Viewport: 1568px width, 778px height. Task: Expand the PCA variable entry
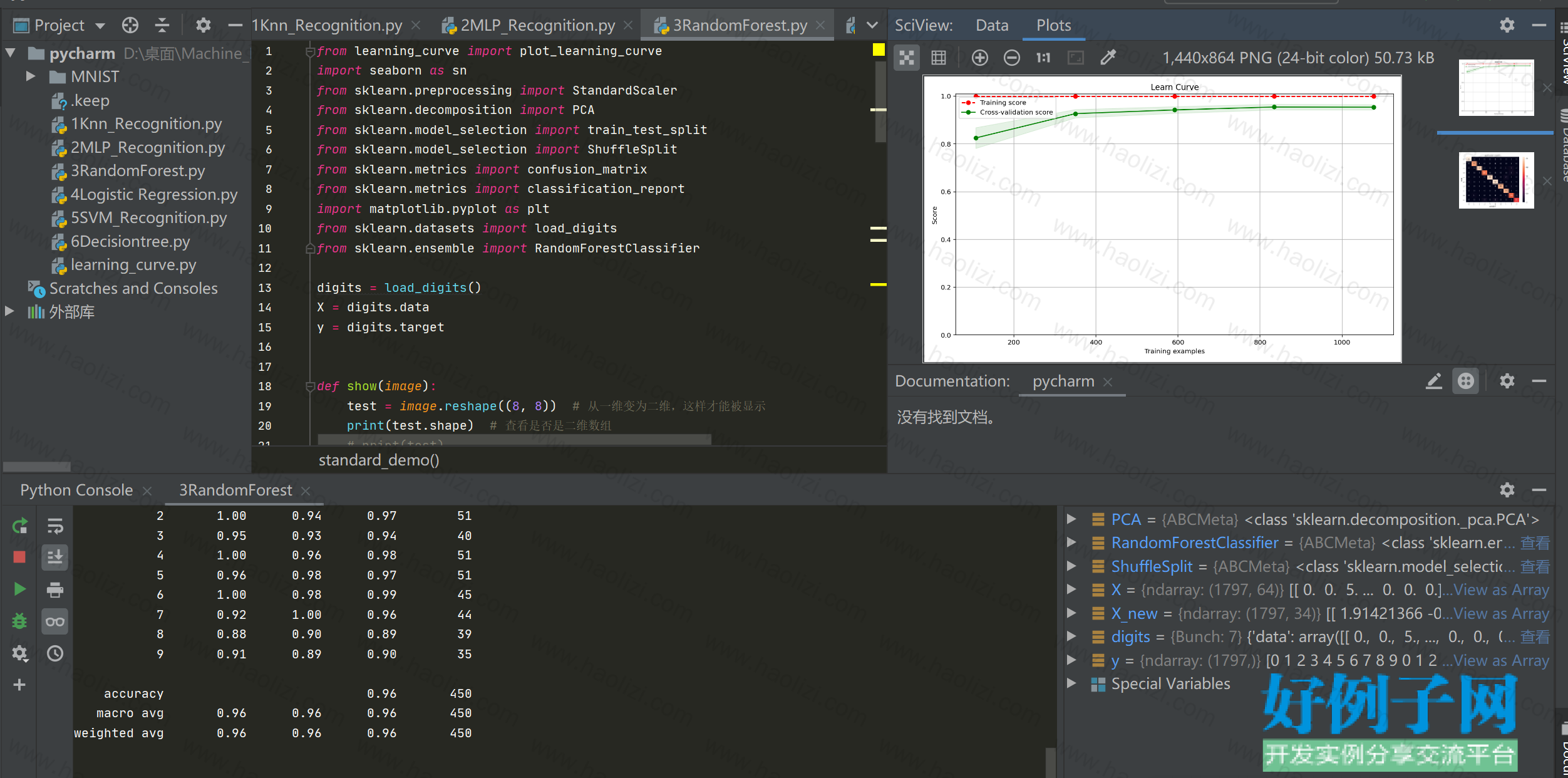[x=1071, y=519]
